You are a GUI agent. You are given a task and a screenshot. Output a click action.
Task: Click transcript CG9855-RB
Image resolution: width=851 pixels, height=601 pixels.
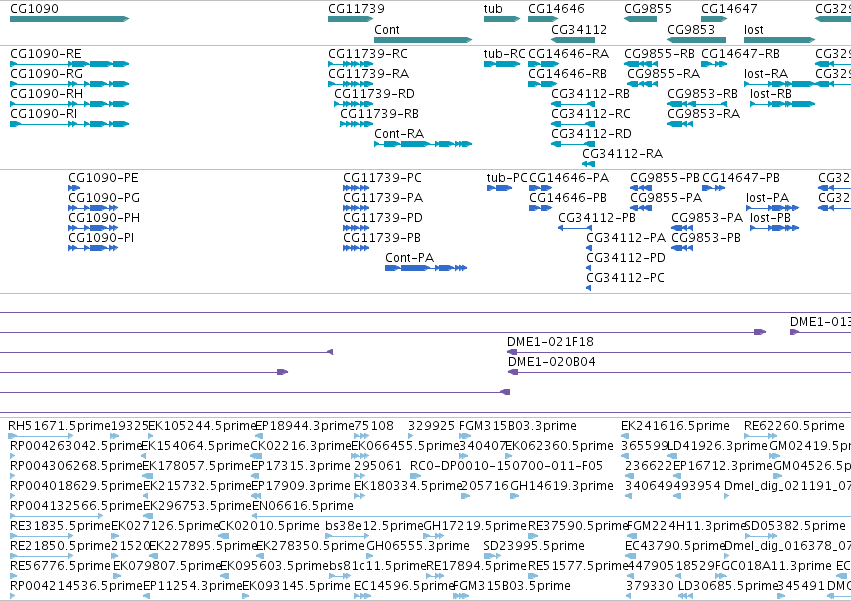pos(641,64)
